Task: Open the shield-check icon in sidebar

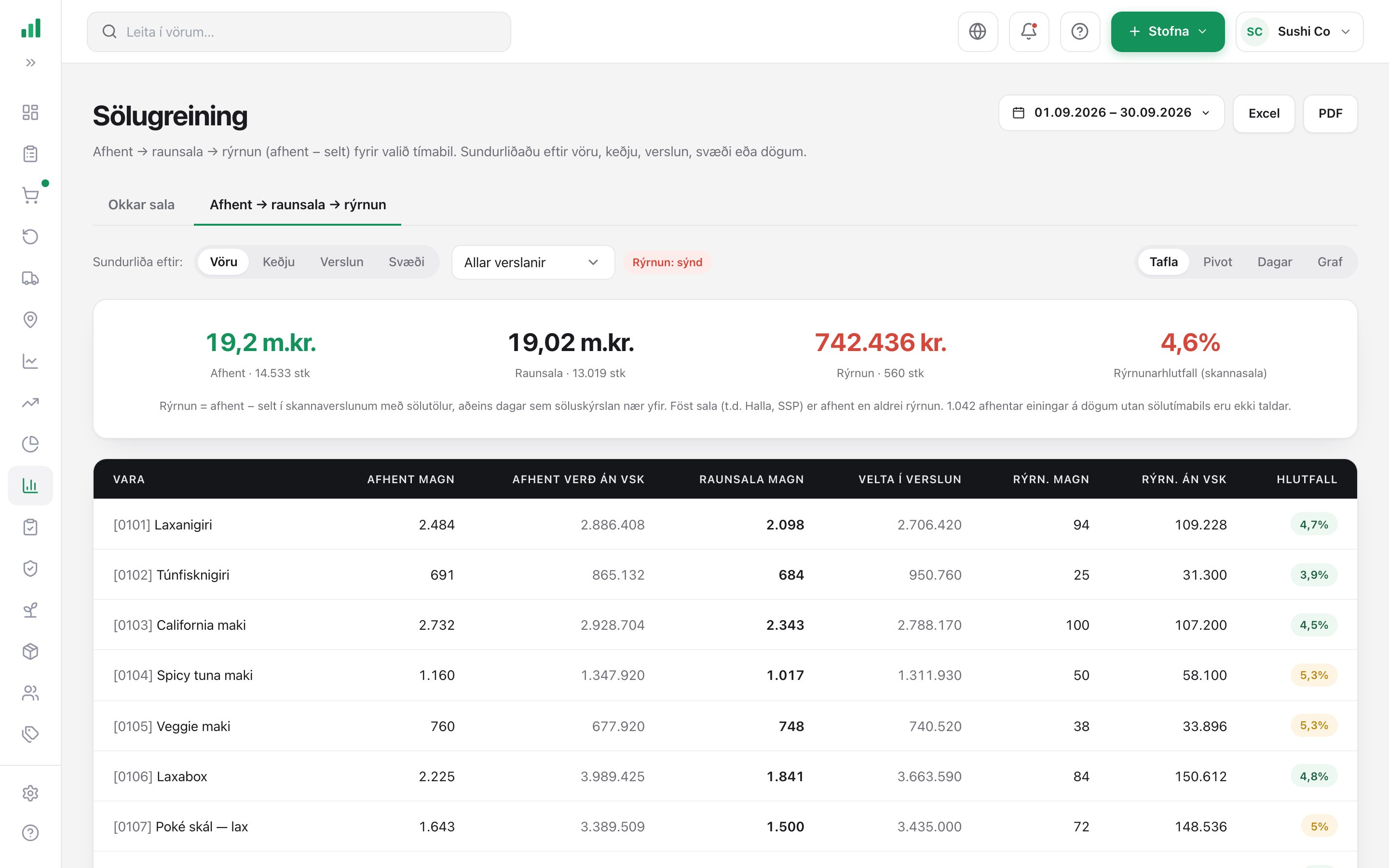Action: click(30, 569)
